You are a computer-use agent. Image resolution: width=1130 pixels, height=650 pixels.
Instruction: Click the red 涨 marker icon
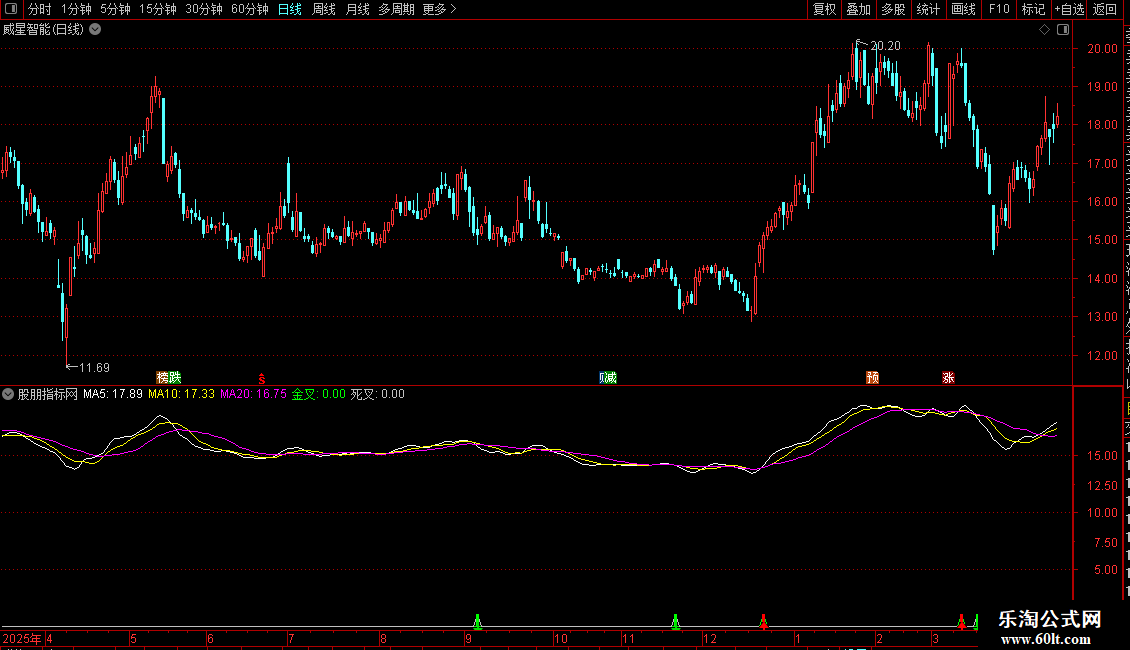[x=948, y=378]
